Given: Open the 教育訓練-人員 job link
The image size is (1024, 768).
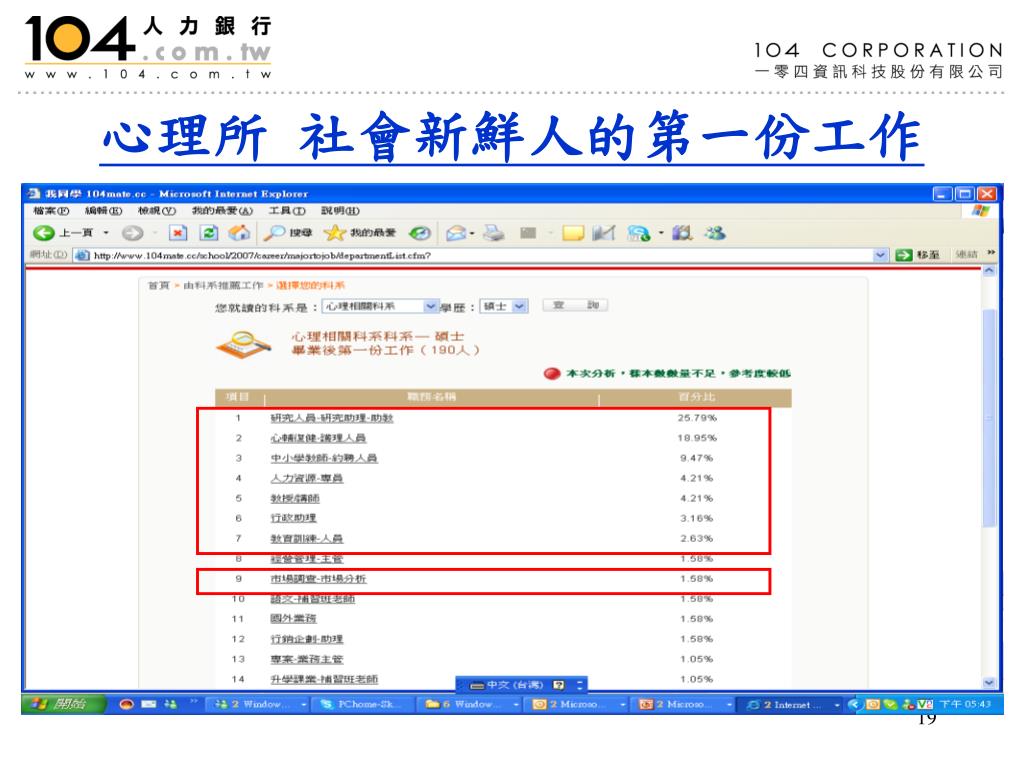Looking at the screenshot, I should pos(306,539).
